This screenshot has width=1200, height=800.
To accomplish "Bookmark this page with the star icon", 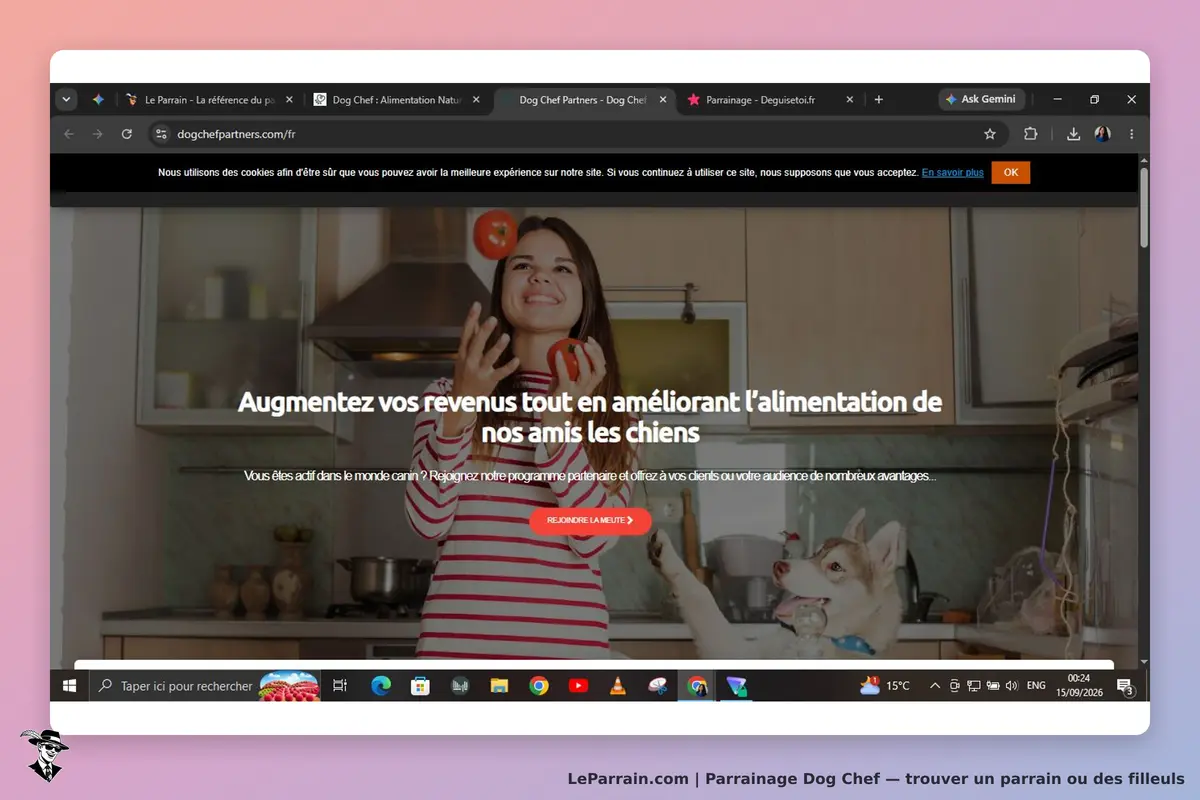I will [990, 134].
